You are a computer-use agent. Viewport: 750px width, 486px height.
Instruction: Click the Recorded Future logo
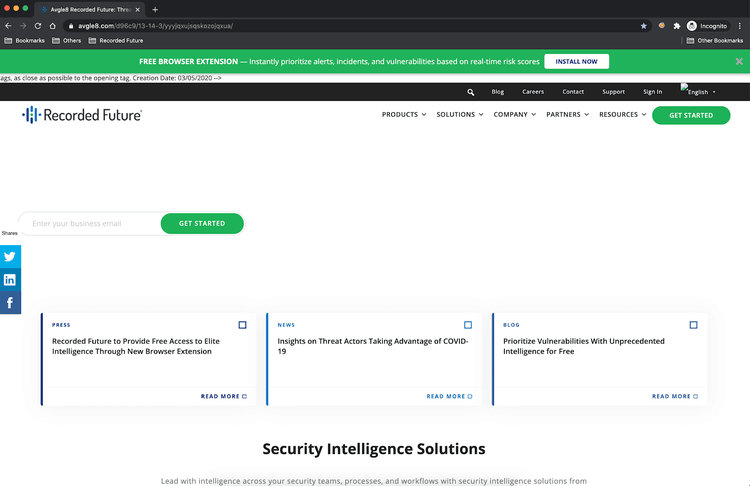pos(82,115)
